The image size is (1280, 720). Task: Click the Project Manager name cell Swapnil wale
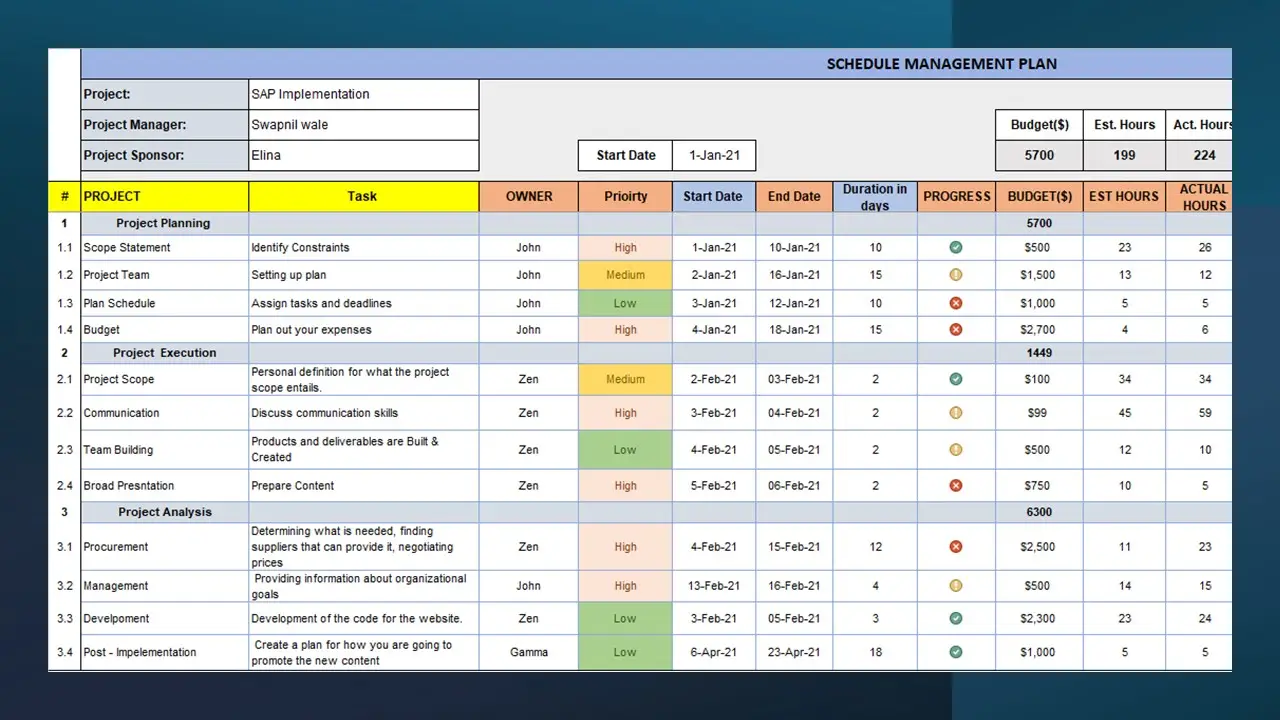point(363,125)
